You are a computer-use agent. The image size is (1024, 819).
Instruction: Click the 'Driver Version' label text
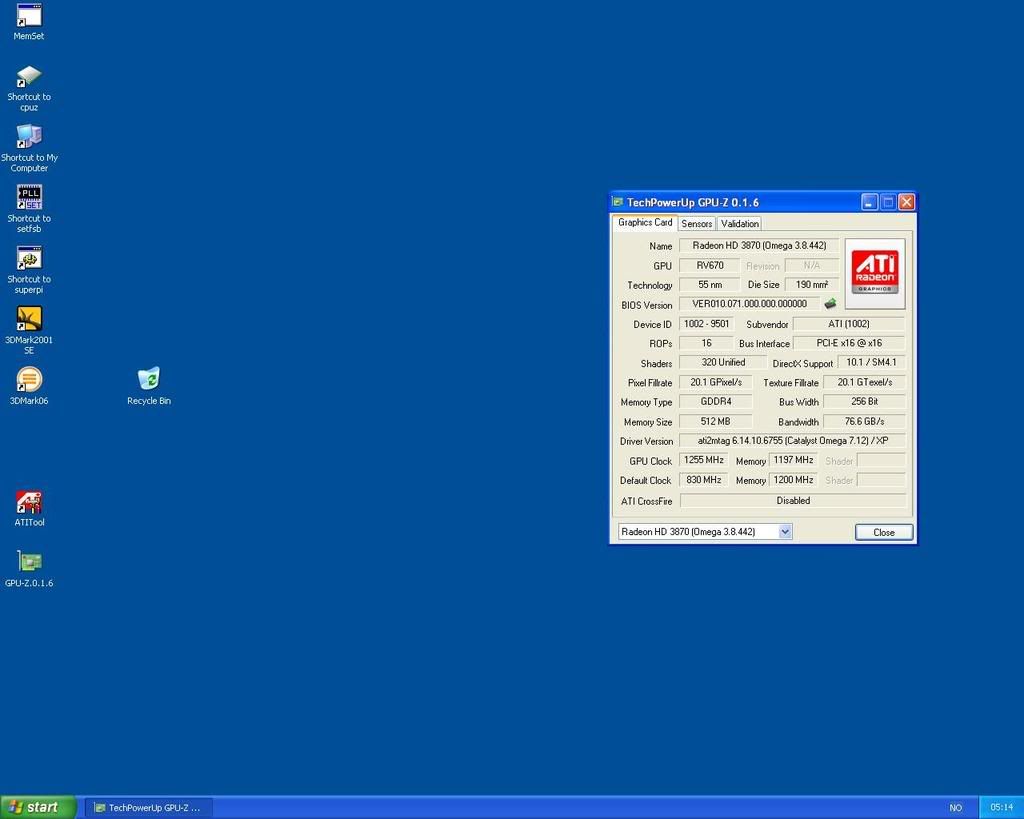[647, 442]
